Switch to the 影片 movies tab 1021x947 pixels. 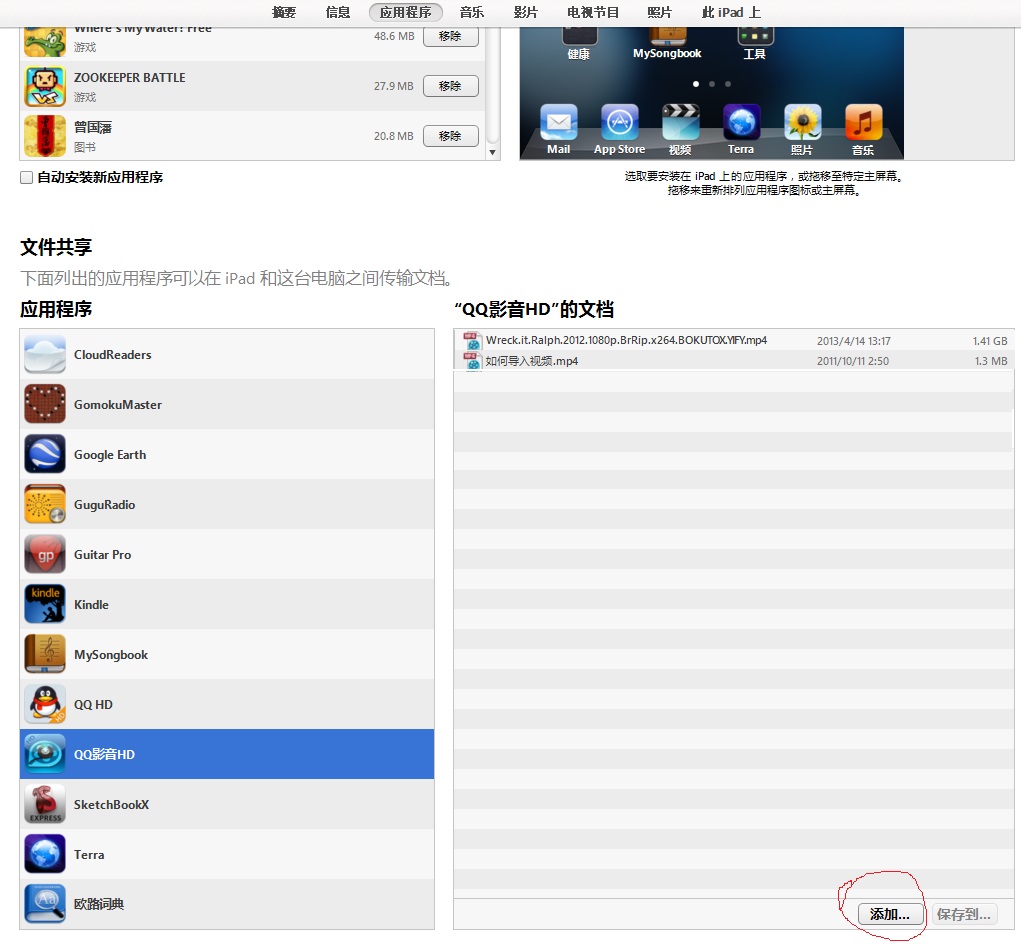(x=525, y=12)
